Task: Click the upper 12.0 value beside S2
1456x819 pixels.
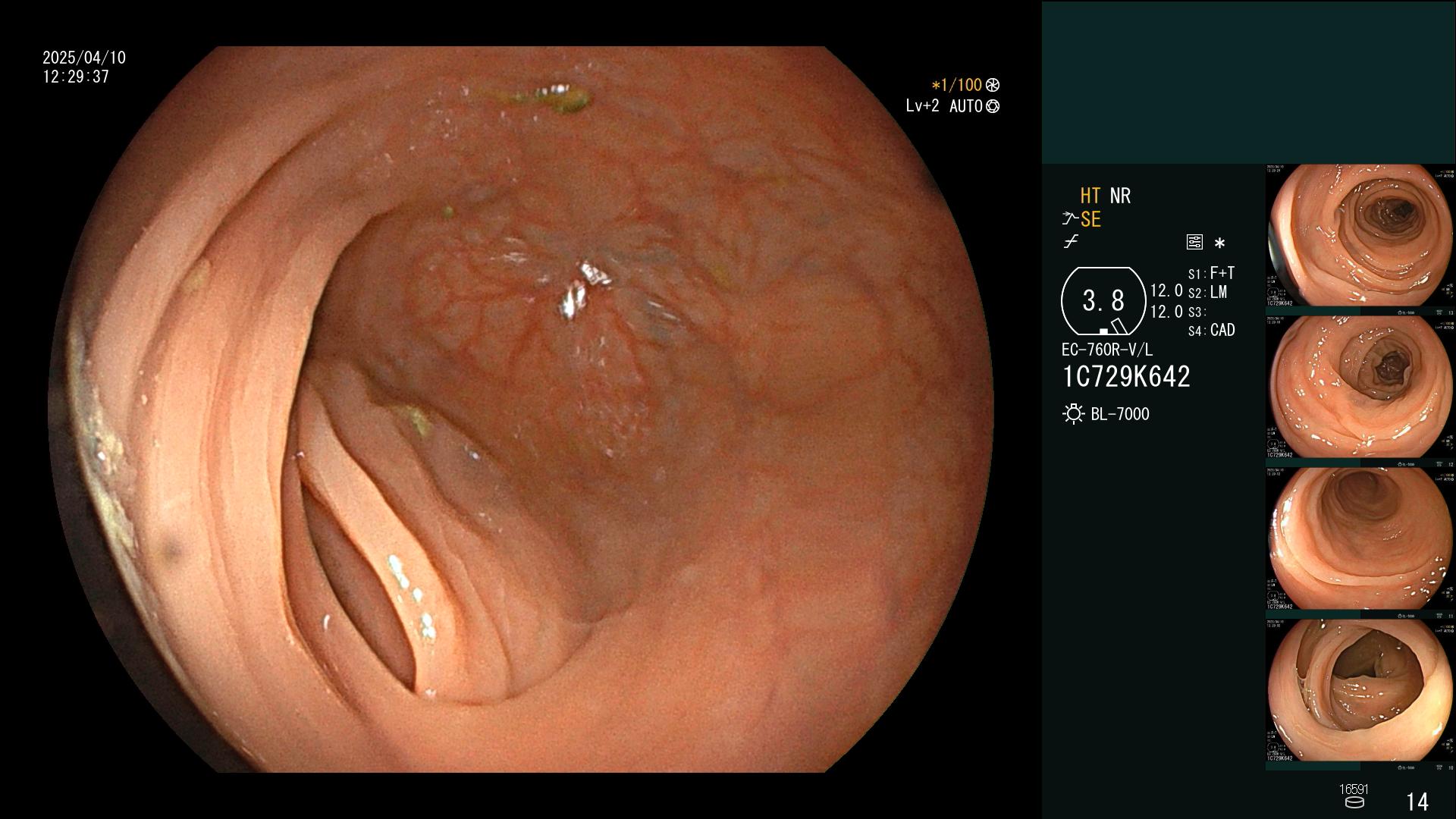Action: 1166,290
